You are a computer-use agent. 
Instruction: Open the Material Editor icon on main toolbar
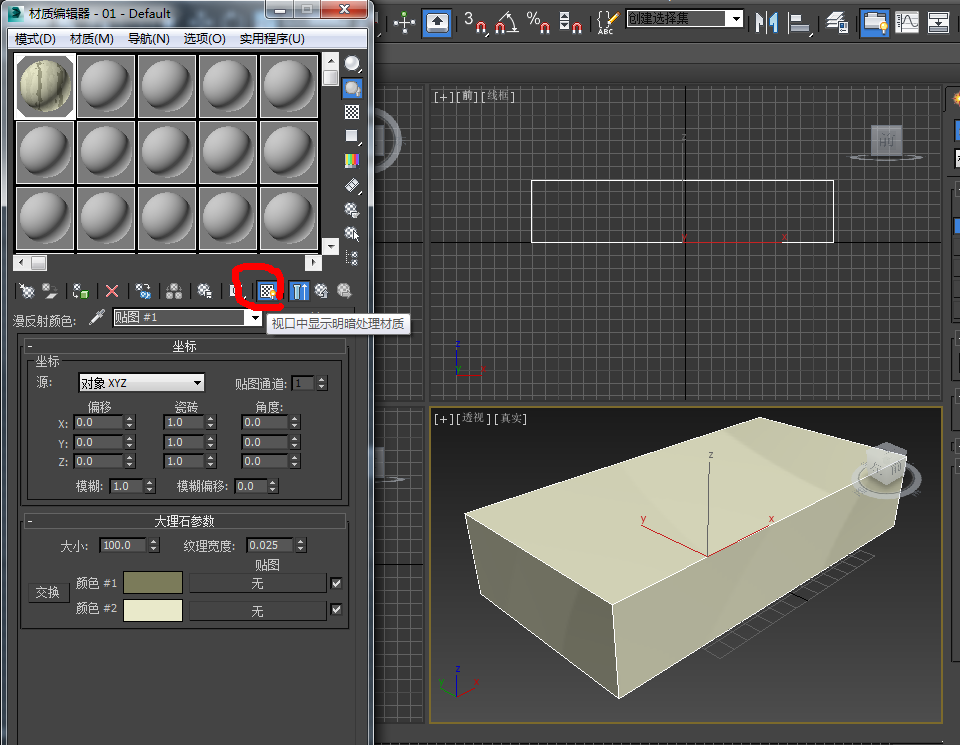coord(876,20)
